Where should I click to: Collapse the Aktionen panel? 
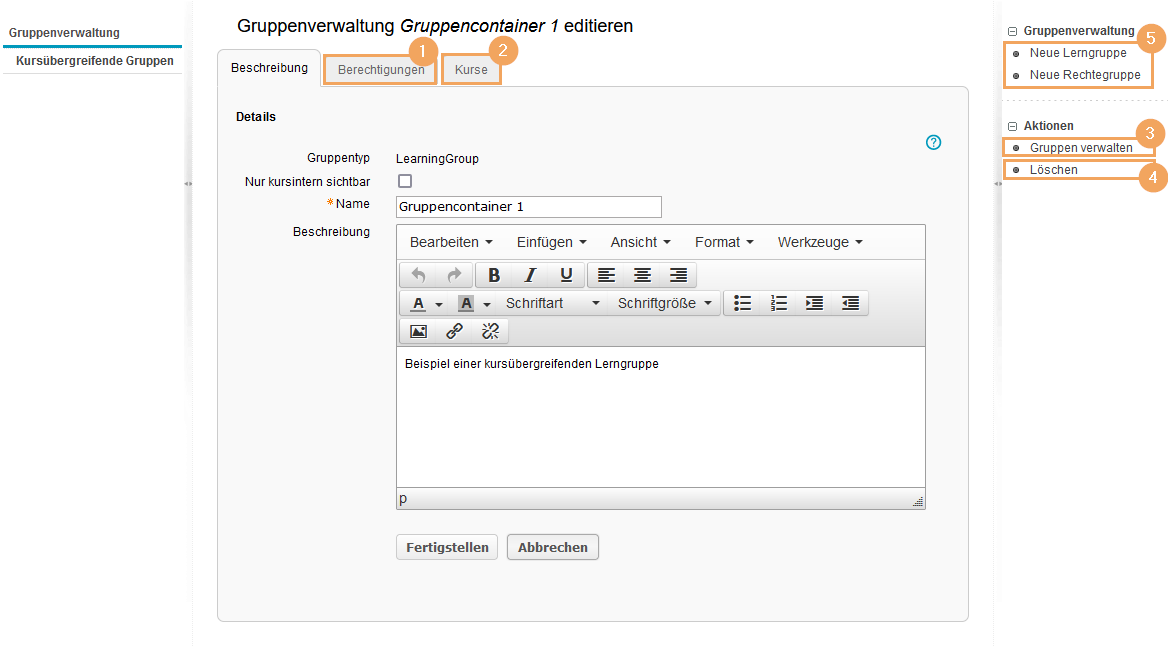1015,126
